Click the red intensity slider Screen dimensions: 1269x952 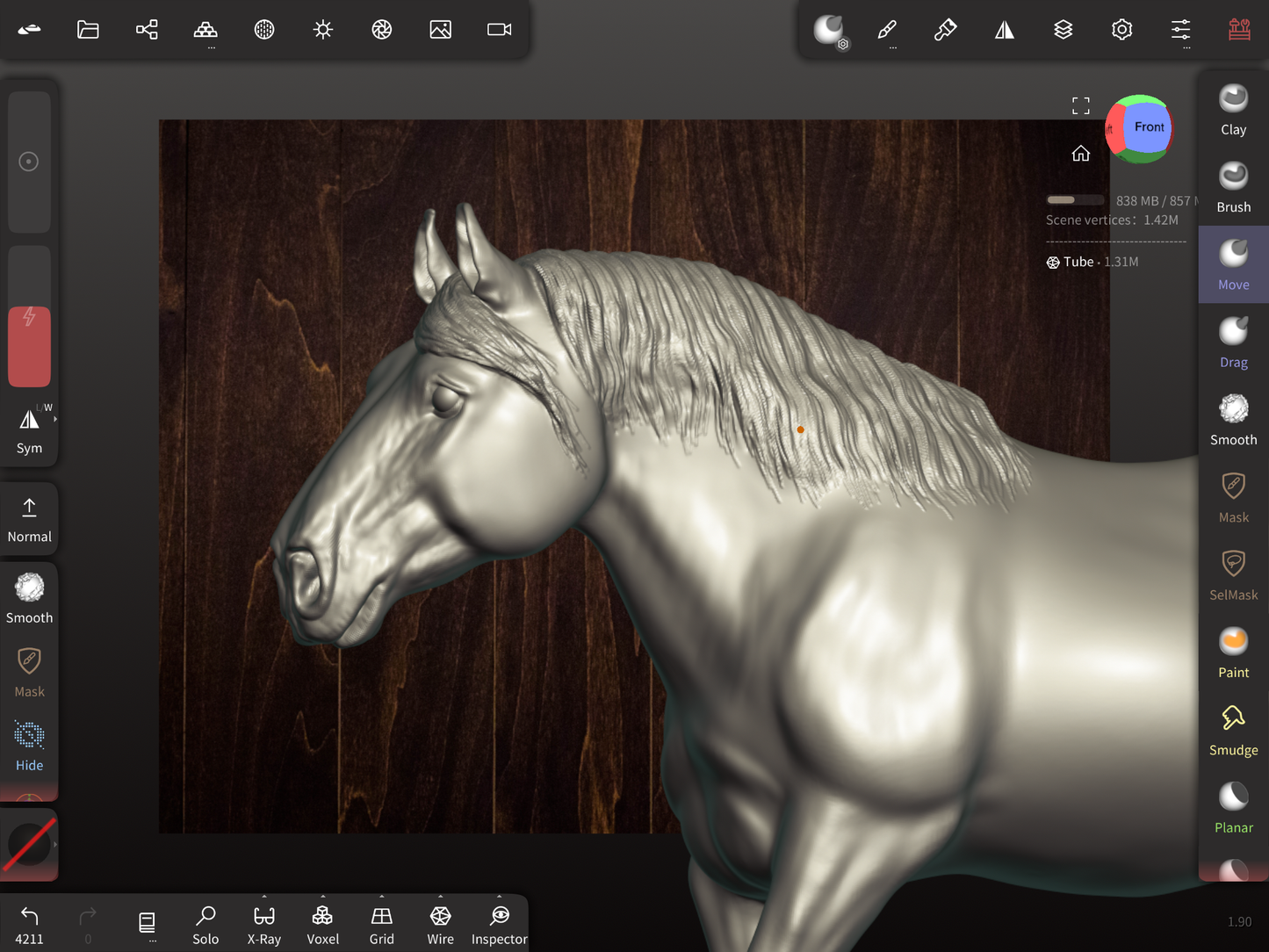point(29,346)
